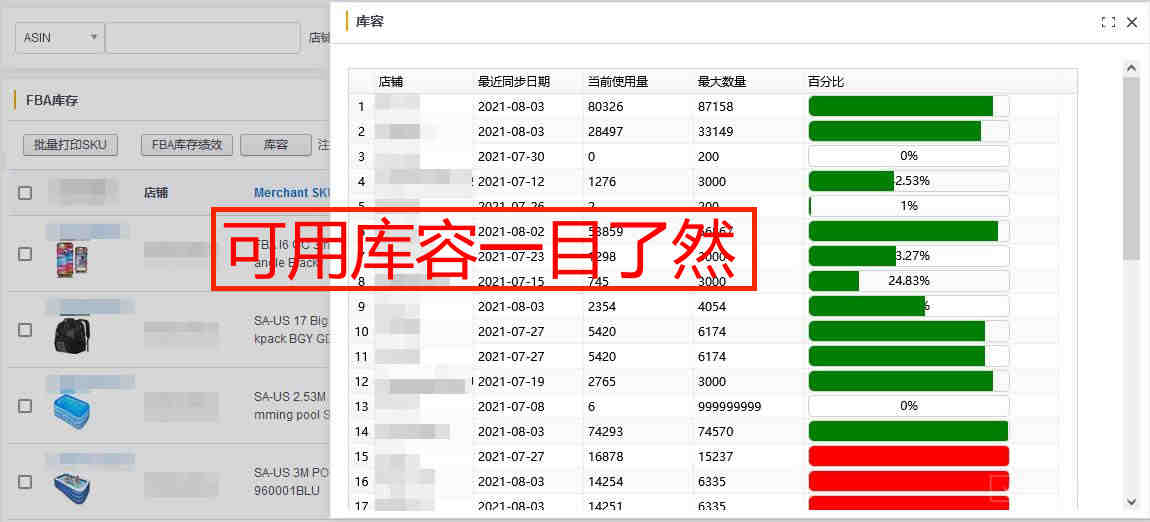Click the 批量打印SKU button
1150x522 pixels.
coord(70,145)
